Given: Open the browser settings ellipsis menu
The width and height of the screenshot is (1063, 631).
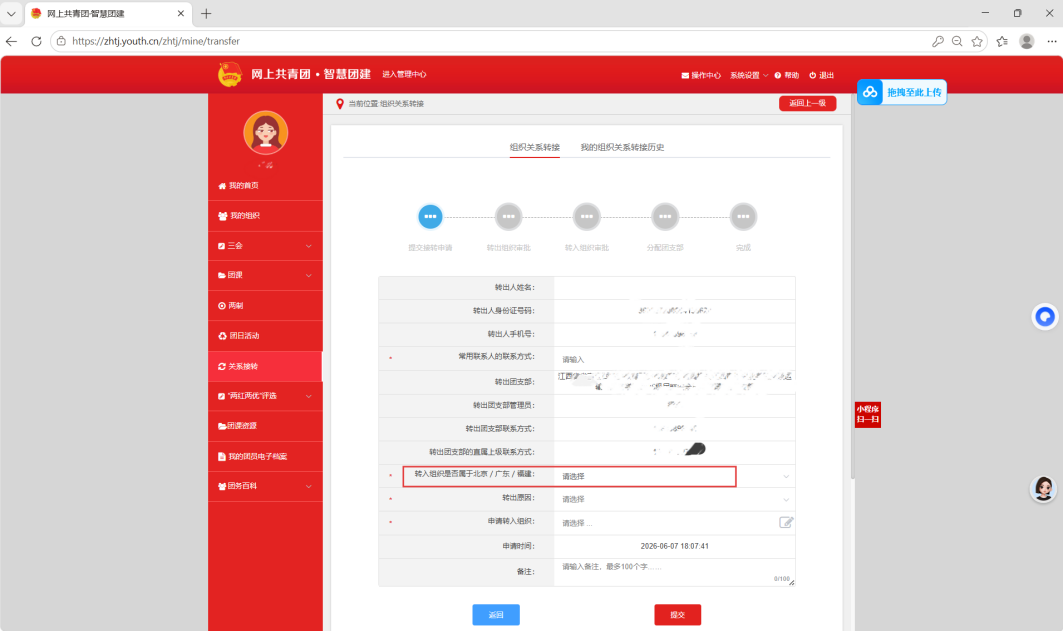Looking at the screenshot, I should pyautogui.click(x=1051, y=41).
